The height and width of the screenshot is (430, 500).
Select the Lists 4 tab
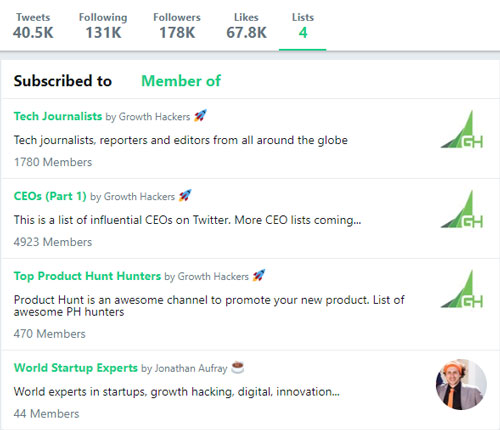click(x=303, y=26)
